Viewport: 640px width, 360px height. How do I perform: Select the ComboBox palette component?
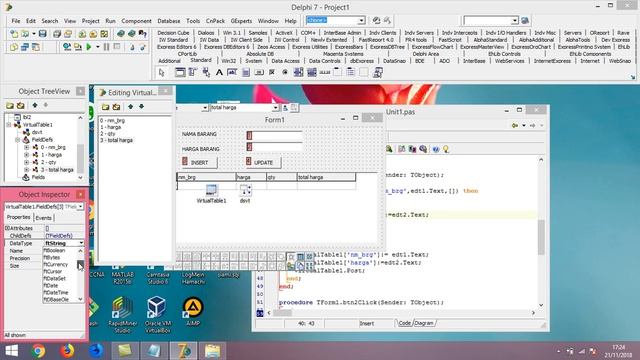311,73
